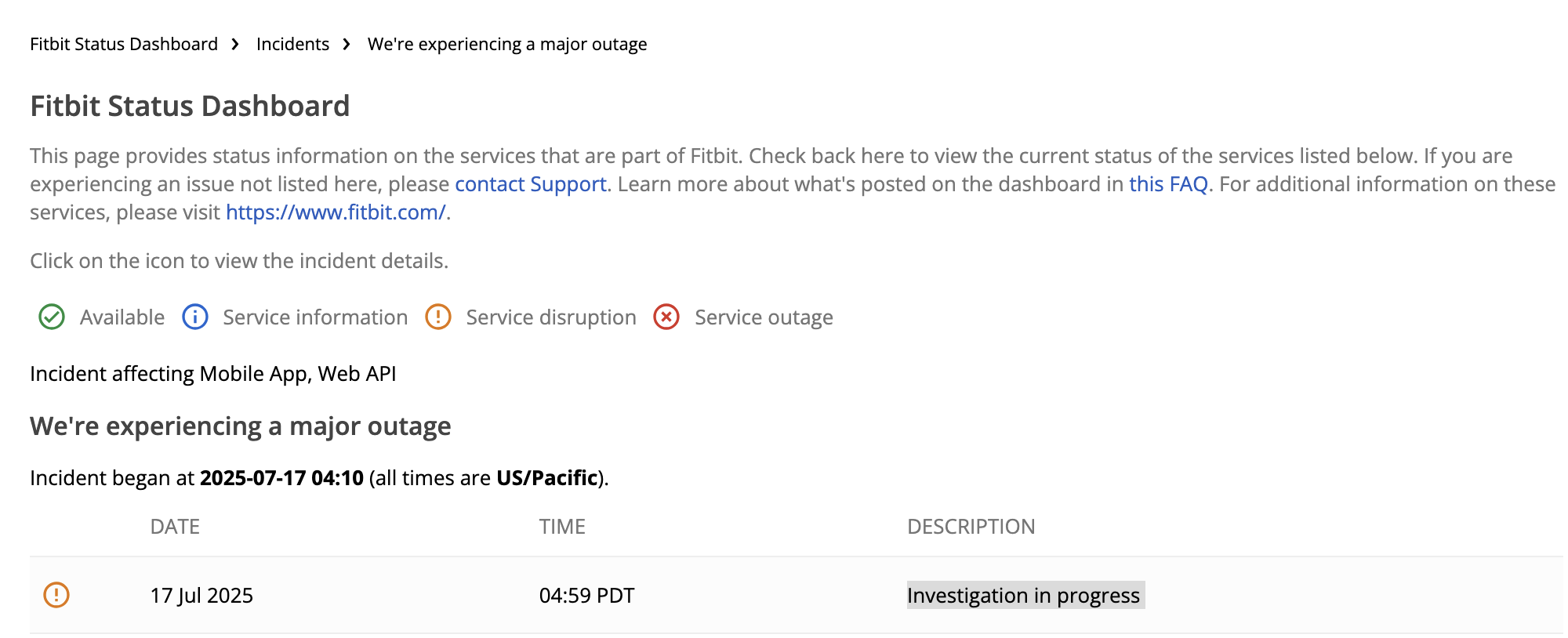Visit the https://www.fitbit.com/ link
This screenshot has height=638, width=1568.
coord(336,212)
